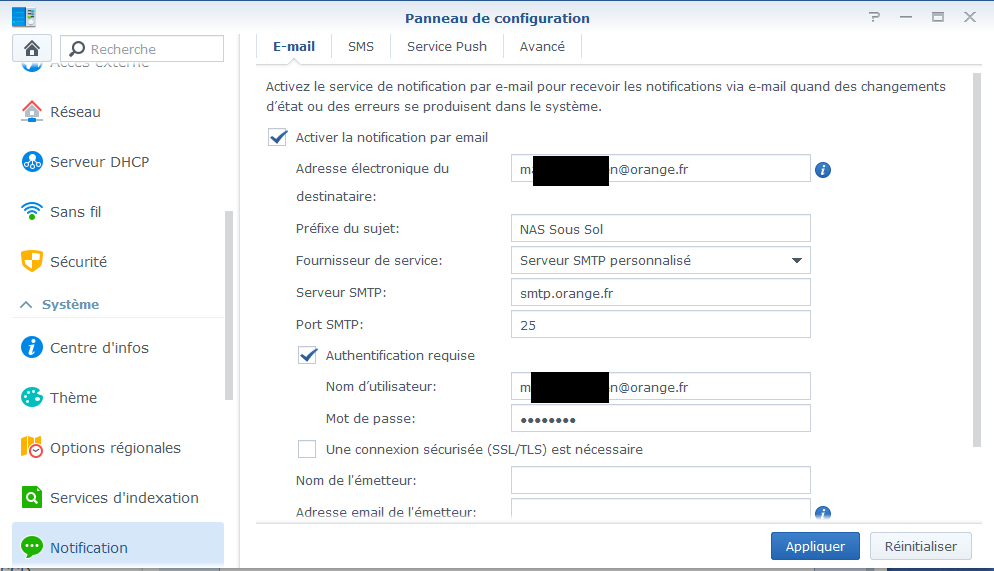Click the Appliquer button
The image size is (994, 571).
(815, 546)
